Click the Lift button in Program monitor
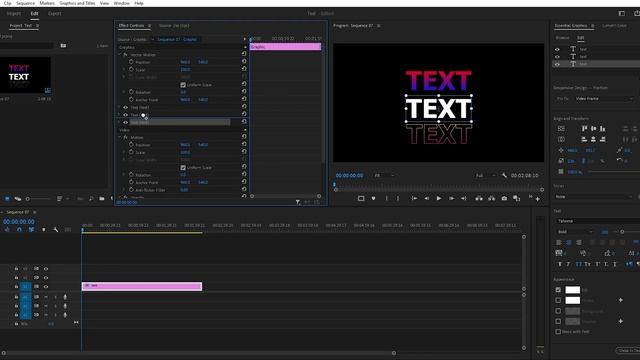 coord(479,198)
